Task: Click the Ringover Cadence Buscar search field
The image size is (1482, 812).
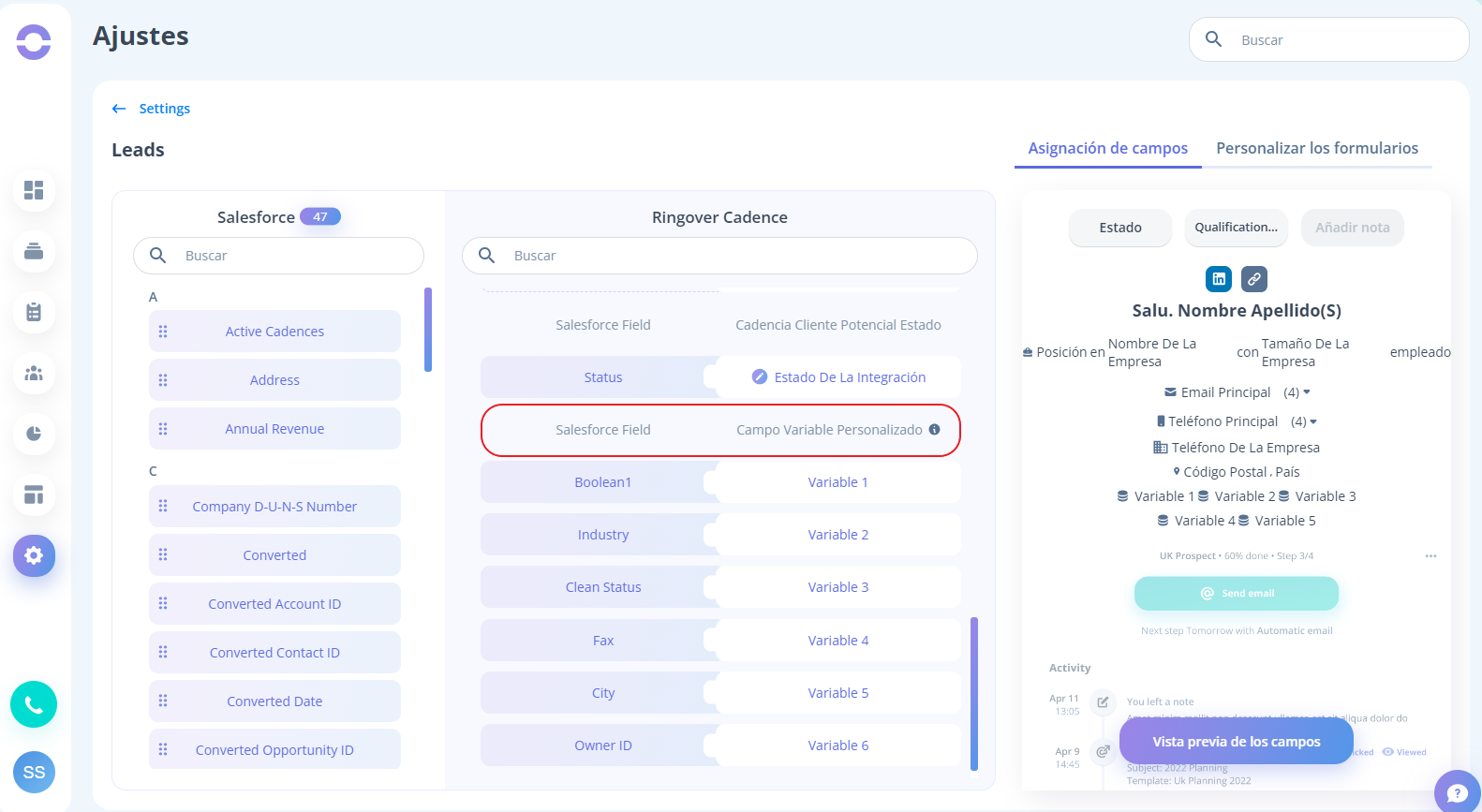Action: 719,256
